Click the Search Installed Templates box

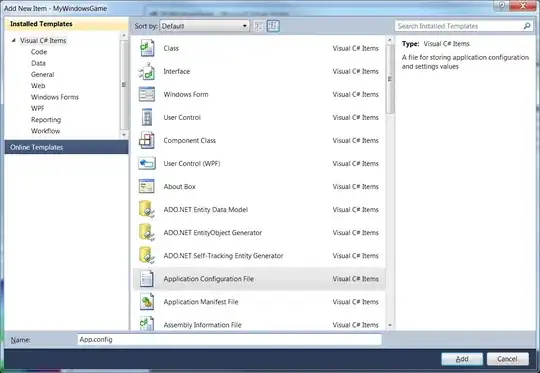(x=463, y=26)
